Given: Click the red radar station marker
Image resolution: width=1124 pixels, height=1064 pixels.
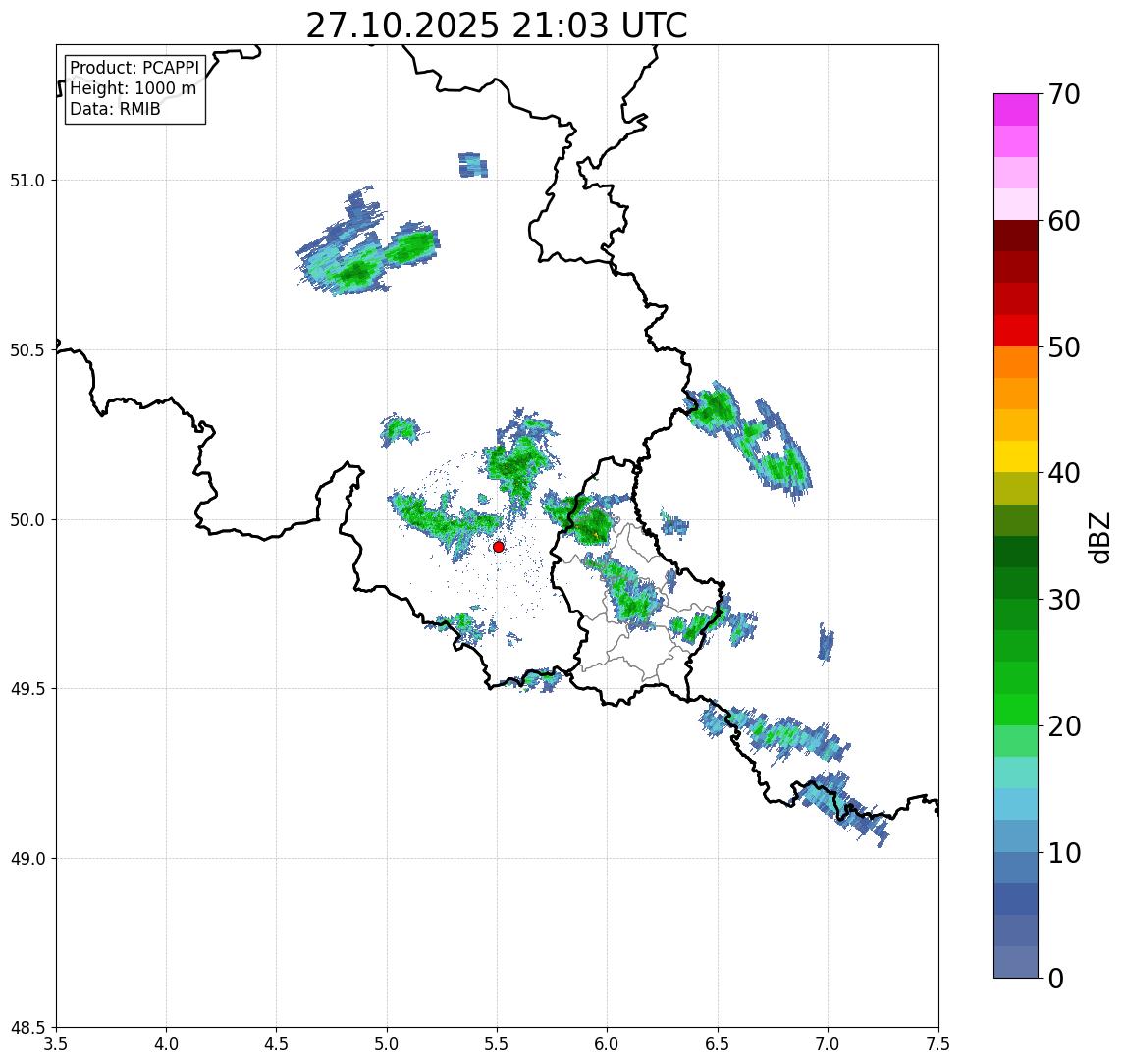Looking at the screenshot, I should coord(499,547).
